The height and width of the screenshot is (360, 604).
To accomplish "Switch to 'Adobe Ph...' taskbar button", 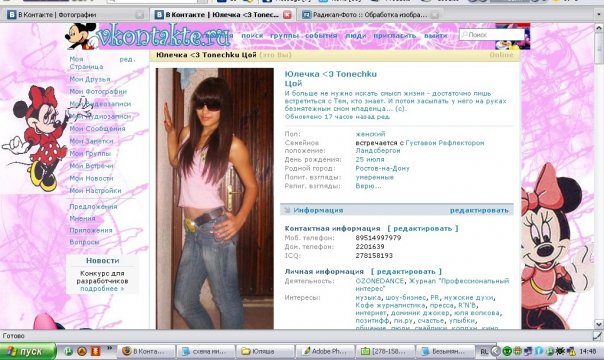I will (324, 351).
